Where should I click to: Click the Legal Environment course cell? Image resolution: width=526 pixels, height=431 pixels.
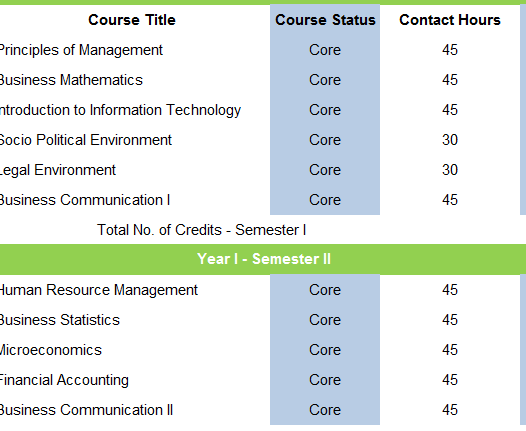(x=134, y=170)
